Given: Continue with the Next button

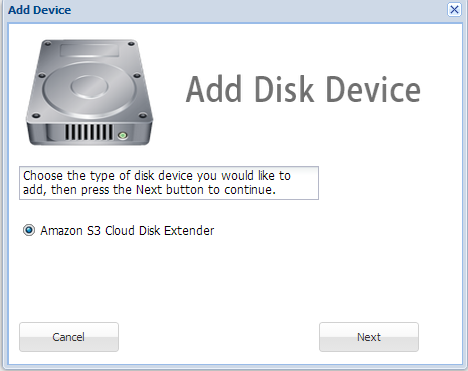Looking at the screenshot, I should (x=369, y=337).
